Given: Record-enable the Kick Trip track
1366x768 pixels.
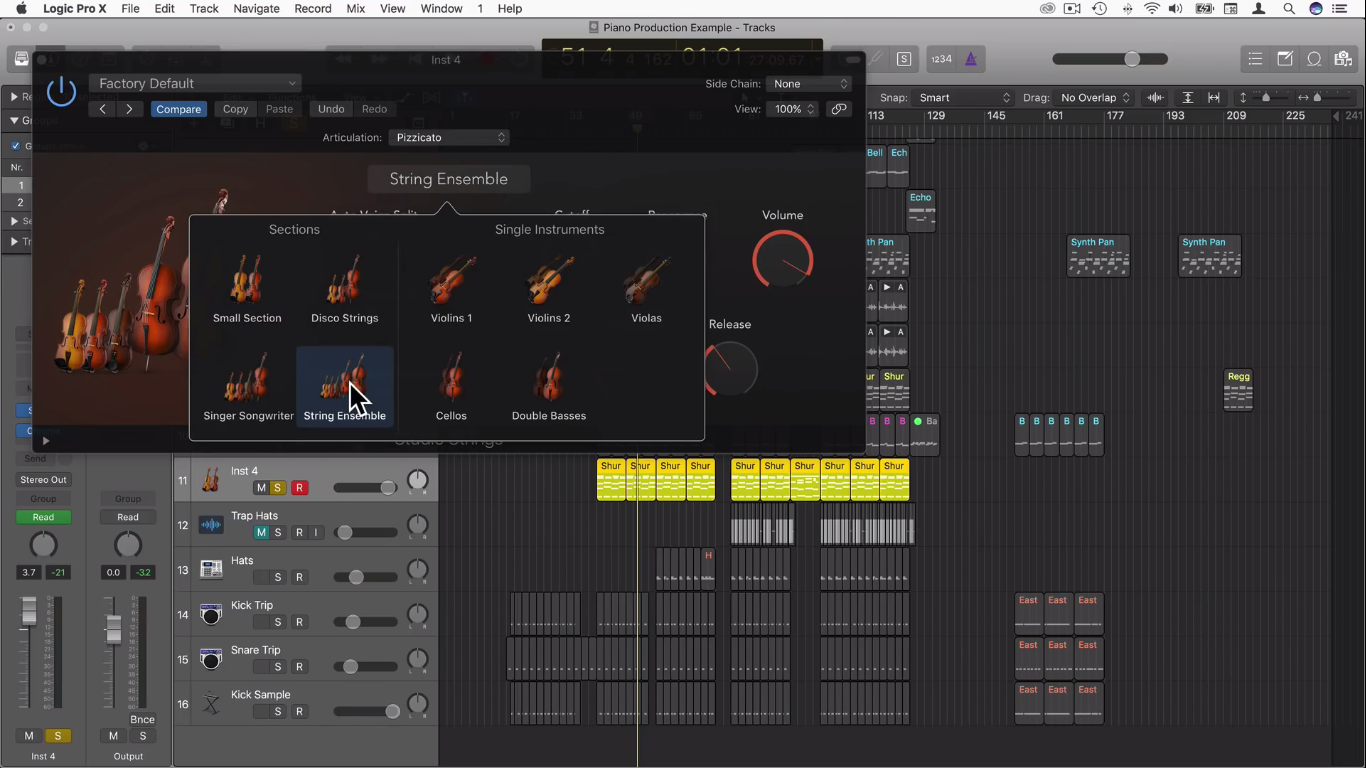Looking at the screenshot, I should coord(299,622).
